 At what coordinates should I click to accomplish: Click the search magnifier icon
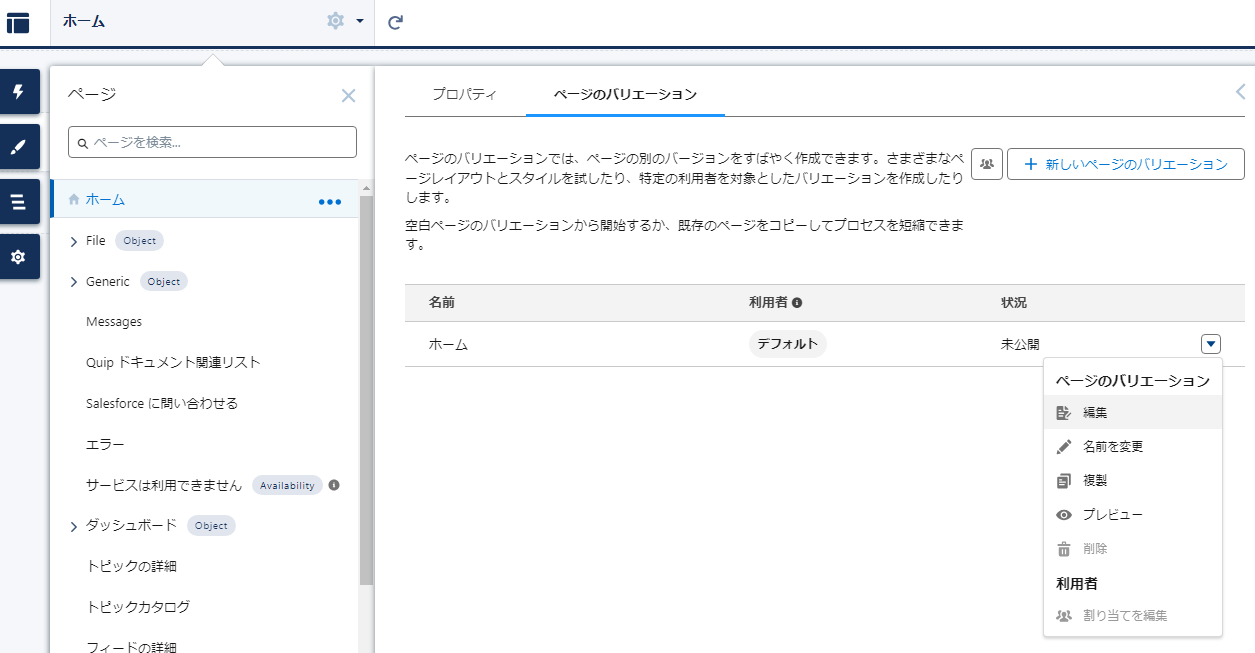pos(83,143)
